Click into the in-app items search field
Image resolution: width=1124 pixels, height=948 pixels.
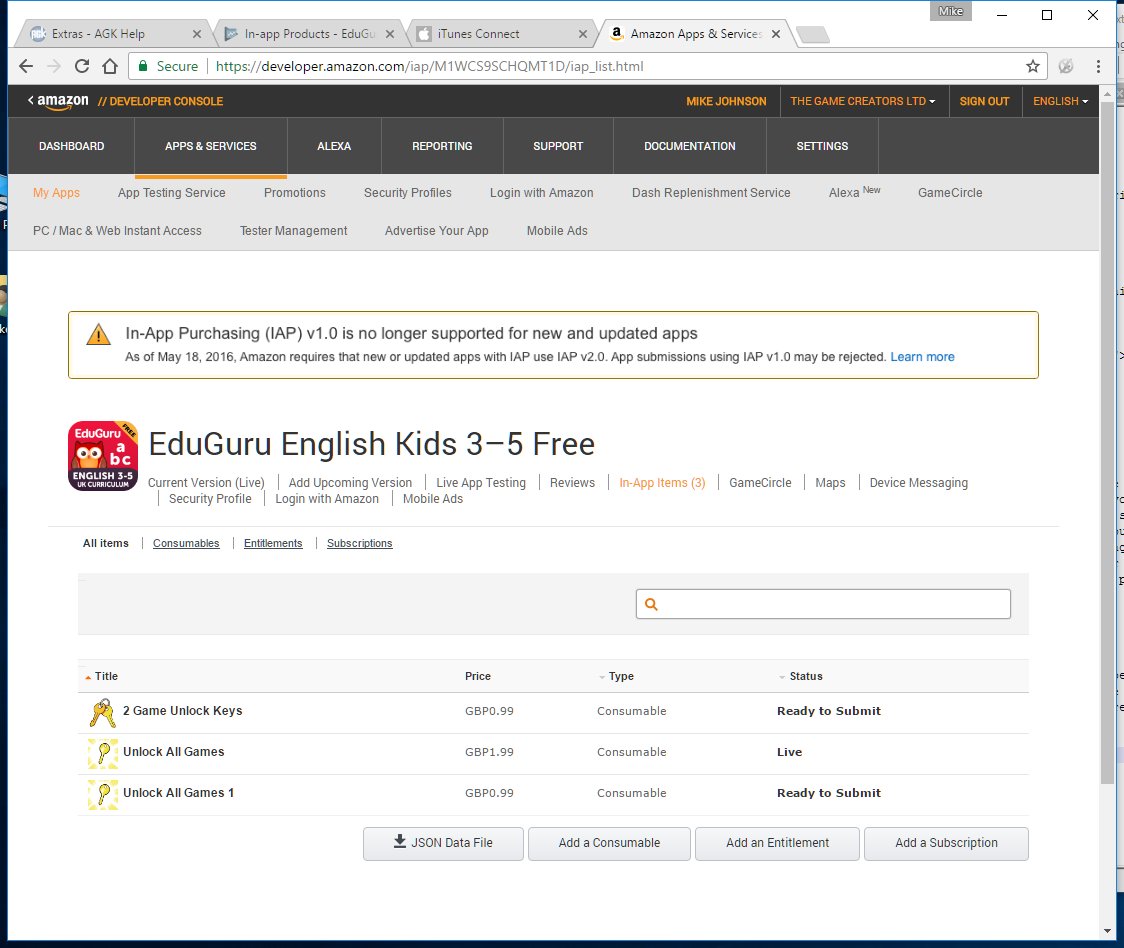(x=823, y=604)
